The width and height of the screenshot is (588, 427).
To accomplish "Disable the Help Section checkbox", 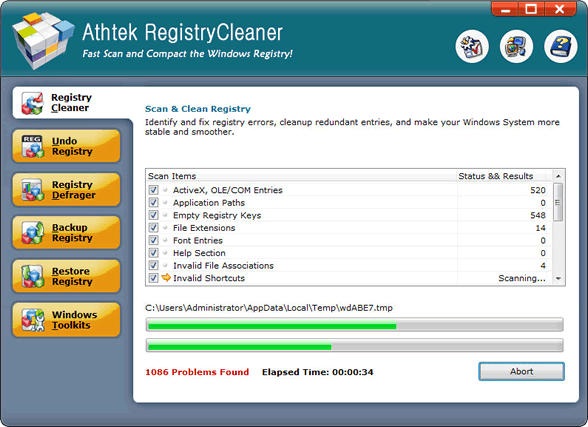I will 153,253.
